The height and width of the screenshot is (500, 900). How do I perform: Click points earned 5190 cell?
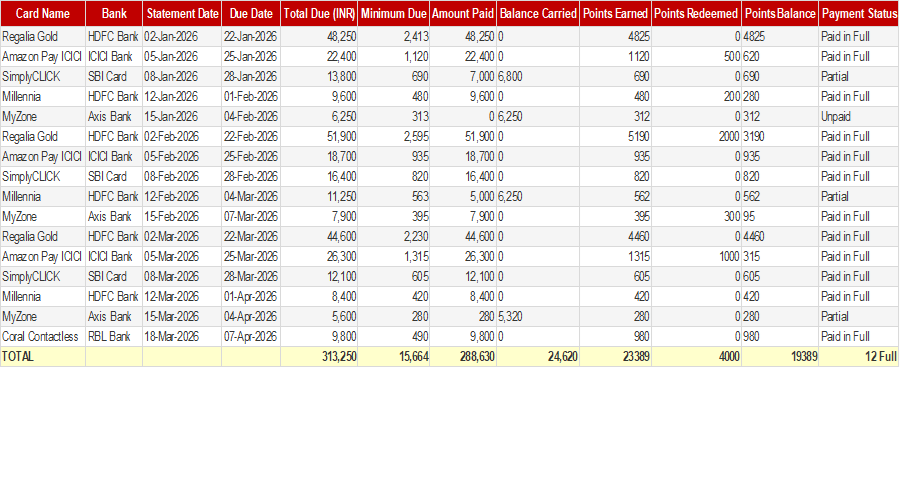pyautogui.click(x=615, y=137)
